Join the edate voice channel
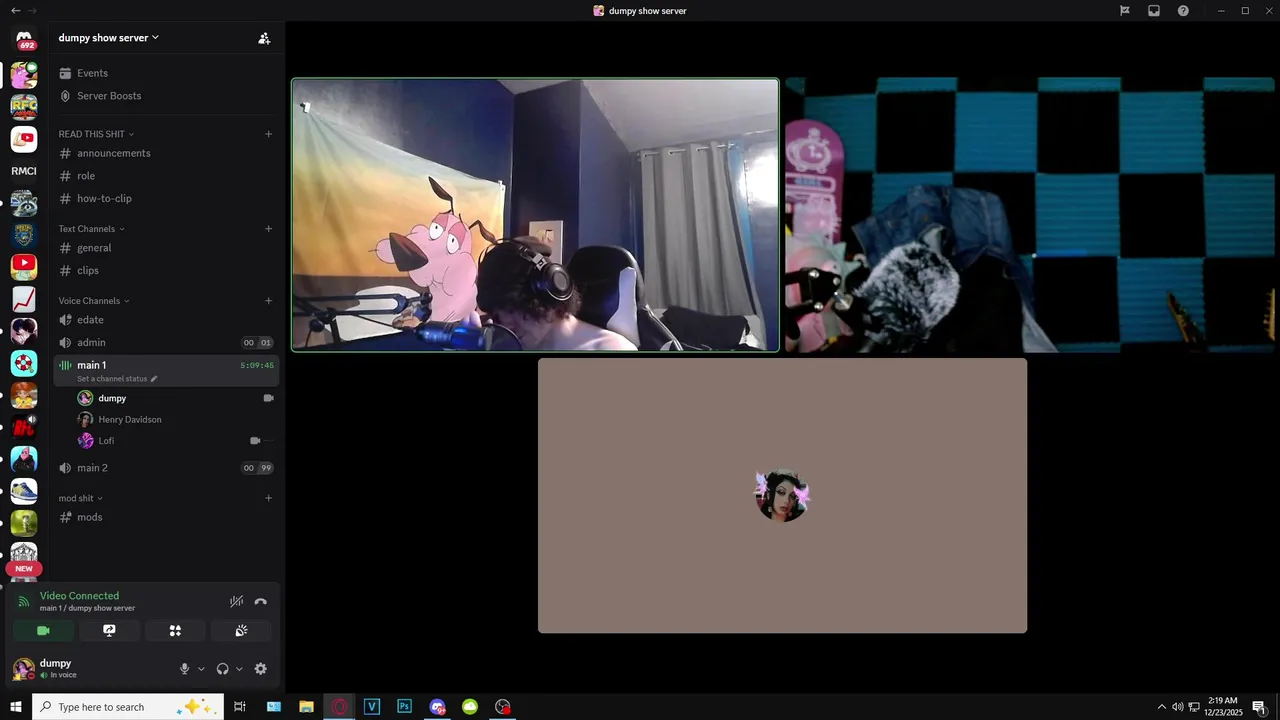 pyautogui.click(x=166, y=320)
